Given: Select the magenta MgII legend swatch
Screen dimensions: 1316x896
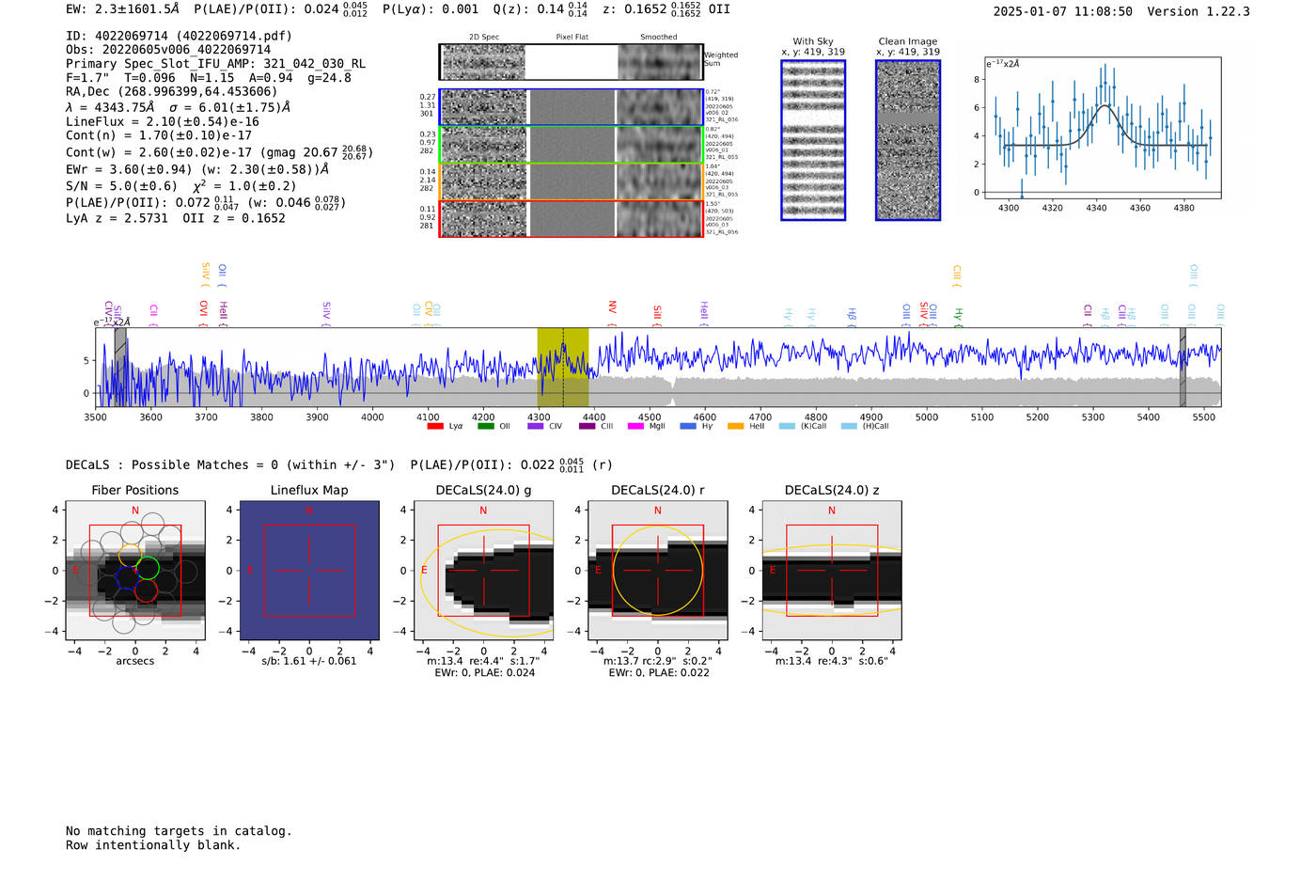Looking at the screenshot, I should (635, 426).
